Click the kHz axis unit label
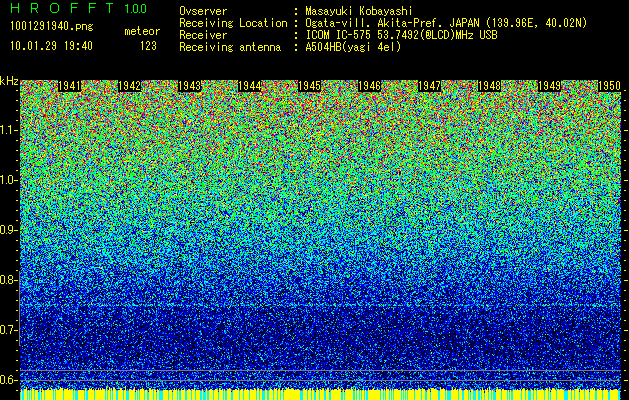 [x=9, y=81]
